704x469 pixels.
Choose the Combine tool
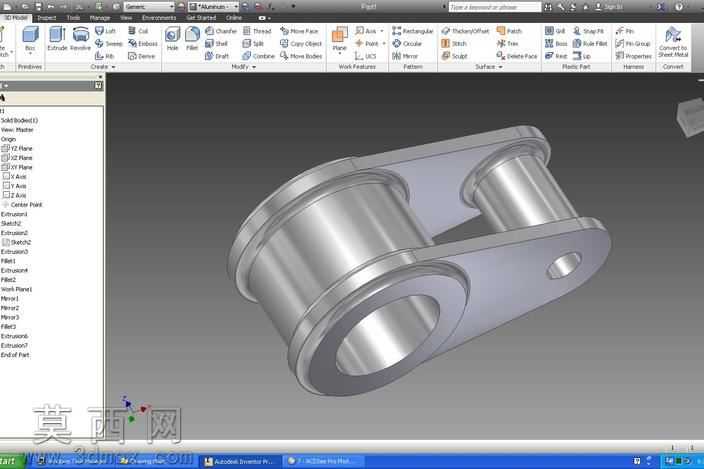tap(258, 56)
